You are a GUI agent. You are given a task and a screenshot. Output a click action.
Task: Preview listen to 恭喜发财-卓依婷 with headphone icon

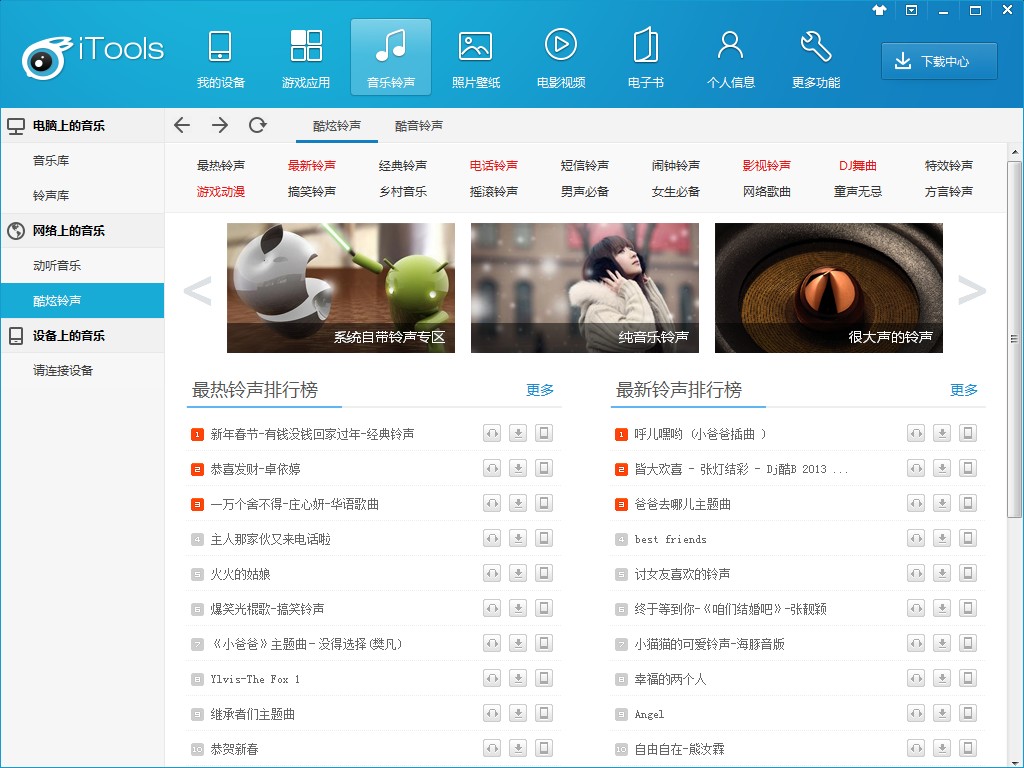point(491,469)
